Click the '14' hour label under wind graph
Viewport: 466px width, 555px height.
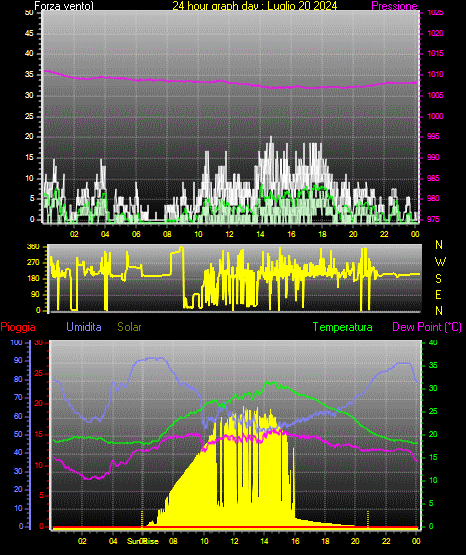[x=260, y=234]
